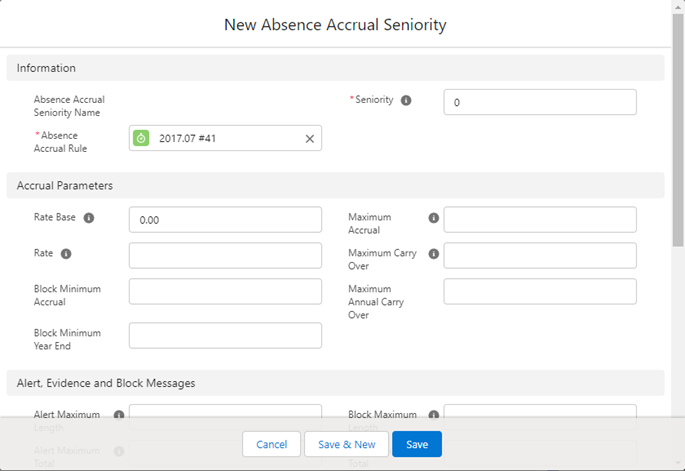Click the 2017.07 #41 rule text

tap(187, 139)
